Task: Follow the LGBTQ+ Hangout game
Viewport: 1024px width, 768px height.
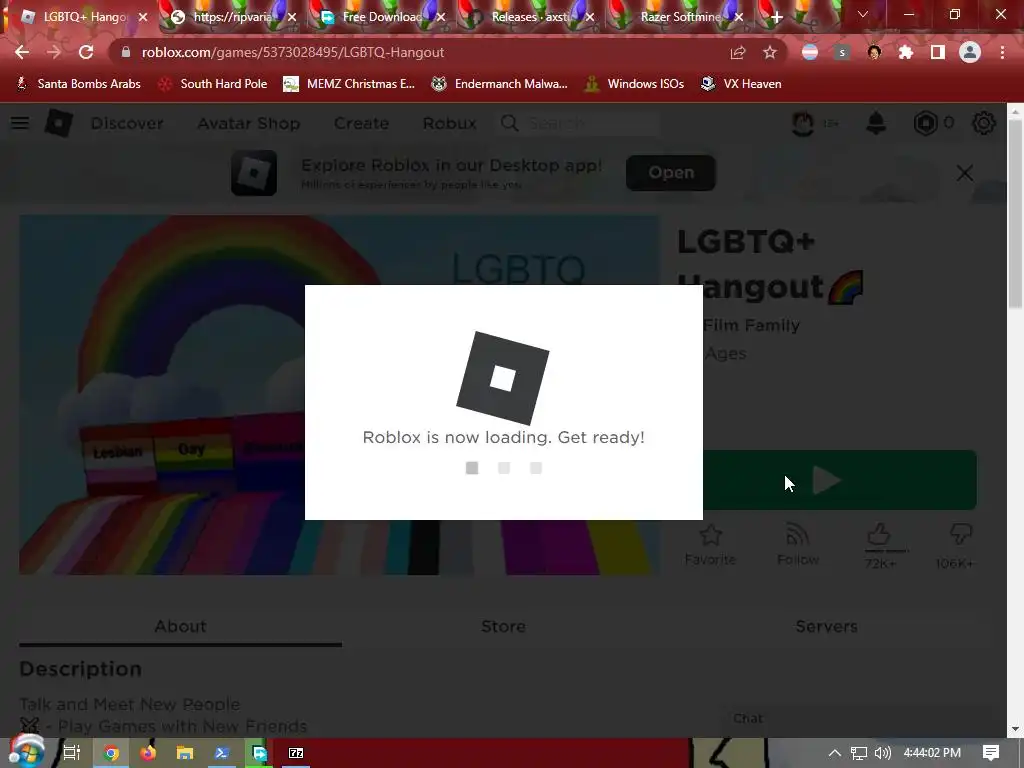Action: 797,545
